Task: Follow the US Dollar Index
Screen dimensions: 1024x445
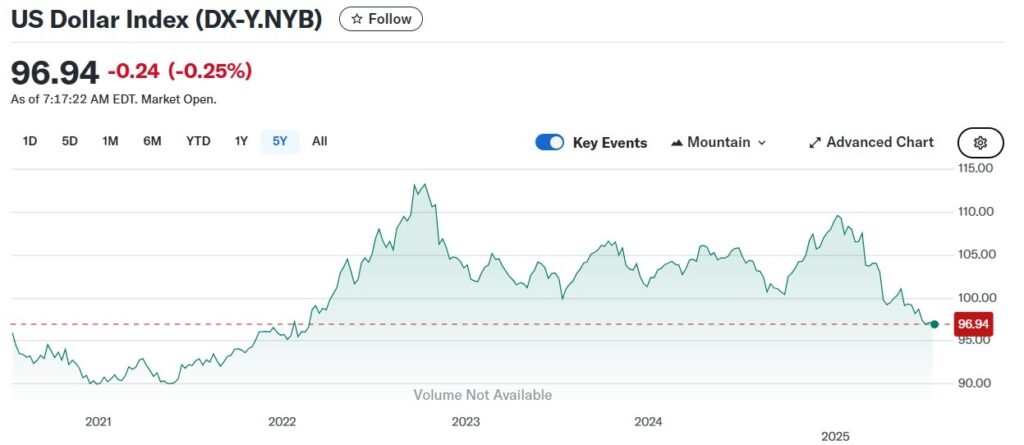Action: tap(381, 19)
